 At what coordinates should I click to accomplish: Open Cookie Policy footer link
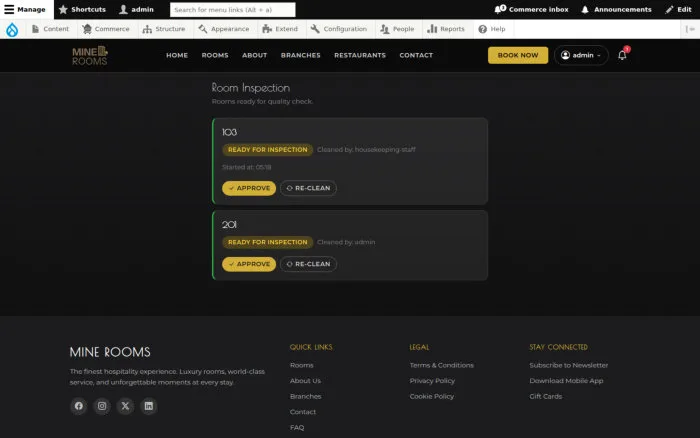click(x=432, y=396)
